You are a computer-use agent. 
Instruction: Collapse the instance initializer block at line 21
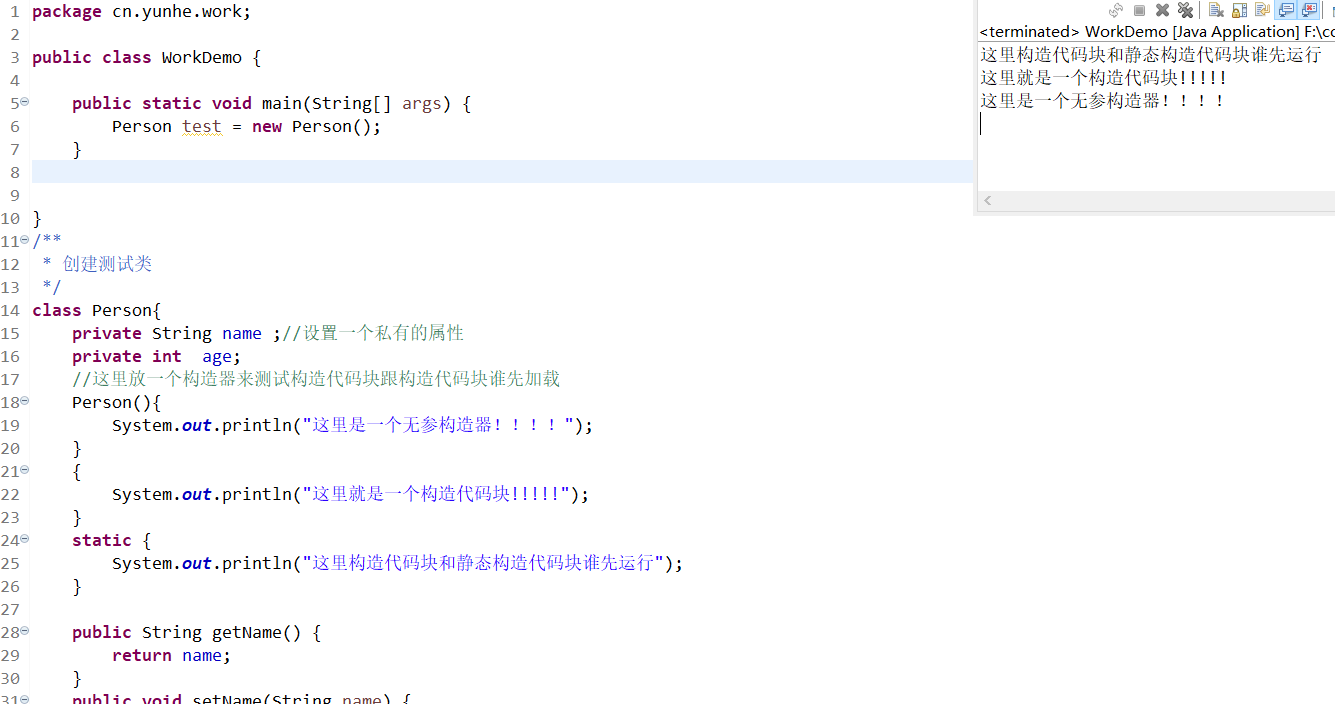pos(25,470)
